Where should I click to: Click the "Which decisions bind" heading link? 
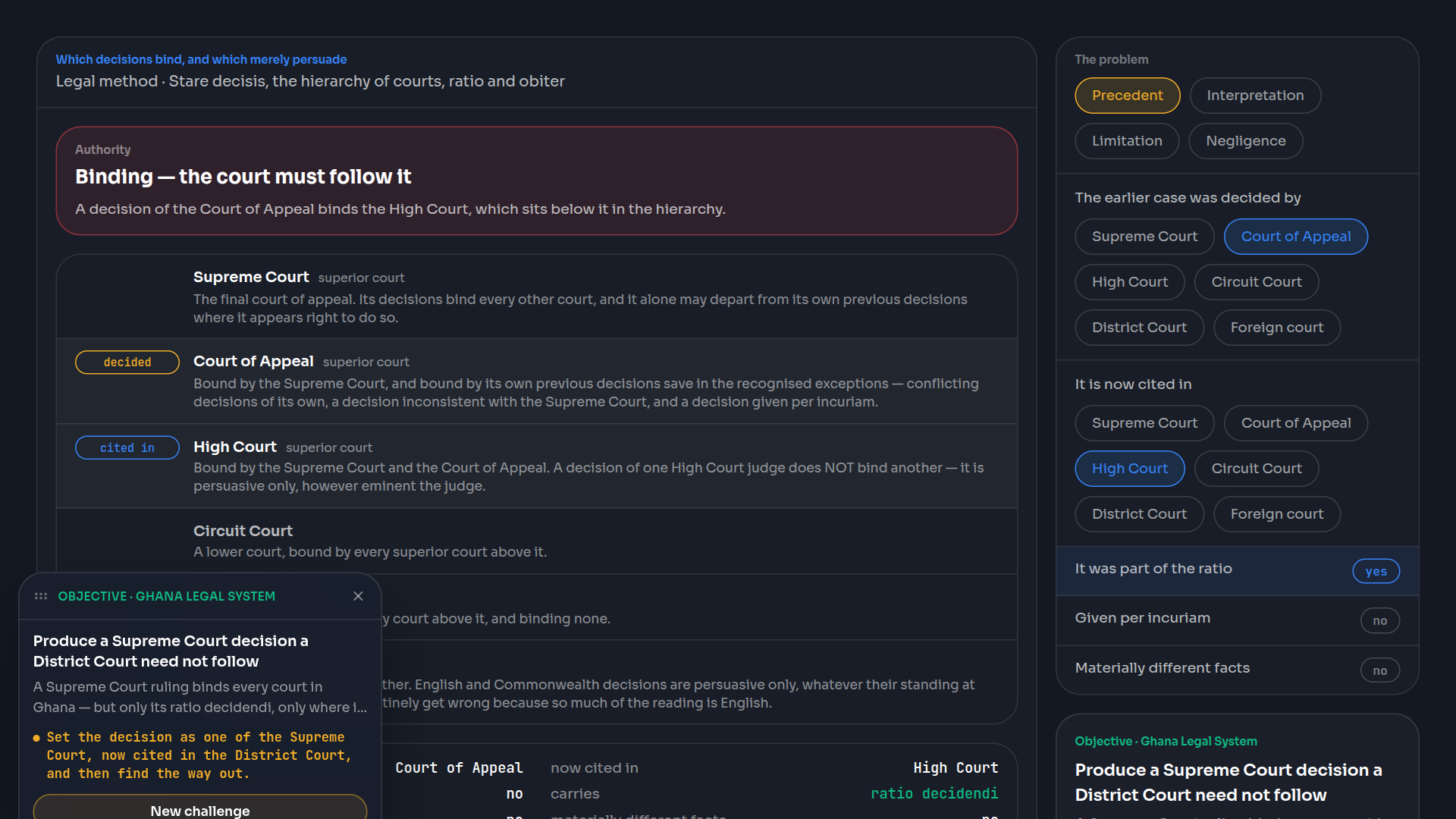click(x=201, y=59)
